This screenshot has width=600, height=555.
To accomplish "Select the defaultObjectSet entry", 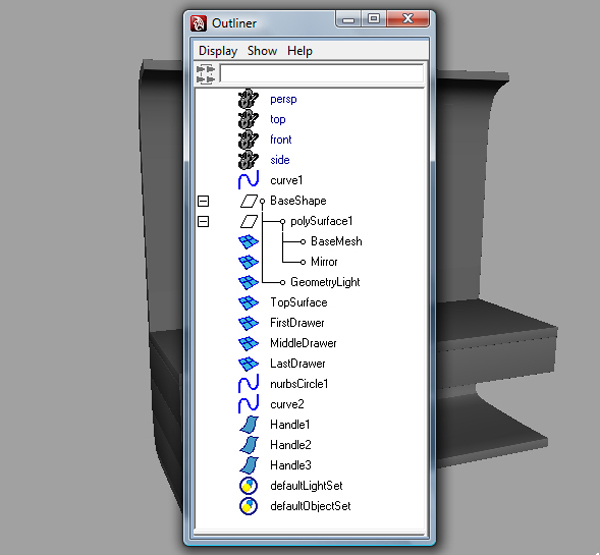I will pos(311,506).
